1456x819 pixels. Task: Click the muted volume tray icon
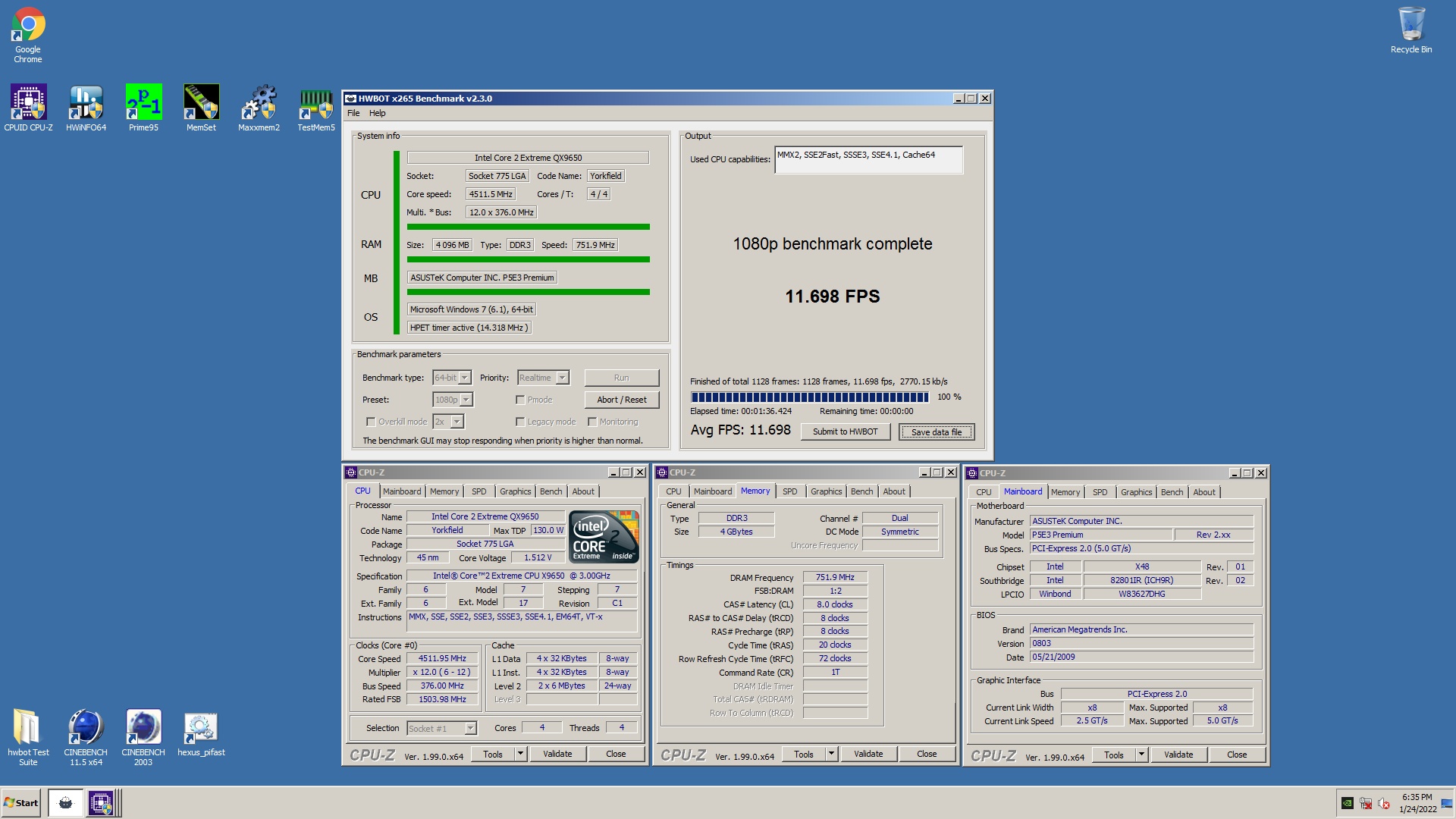click(x=1384, y=803)
